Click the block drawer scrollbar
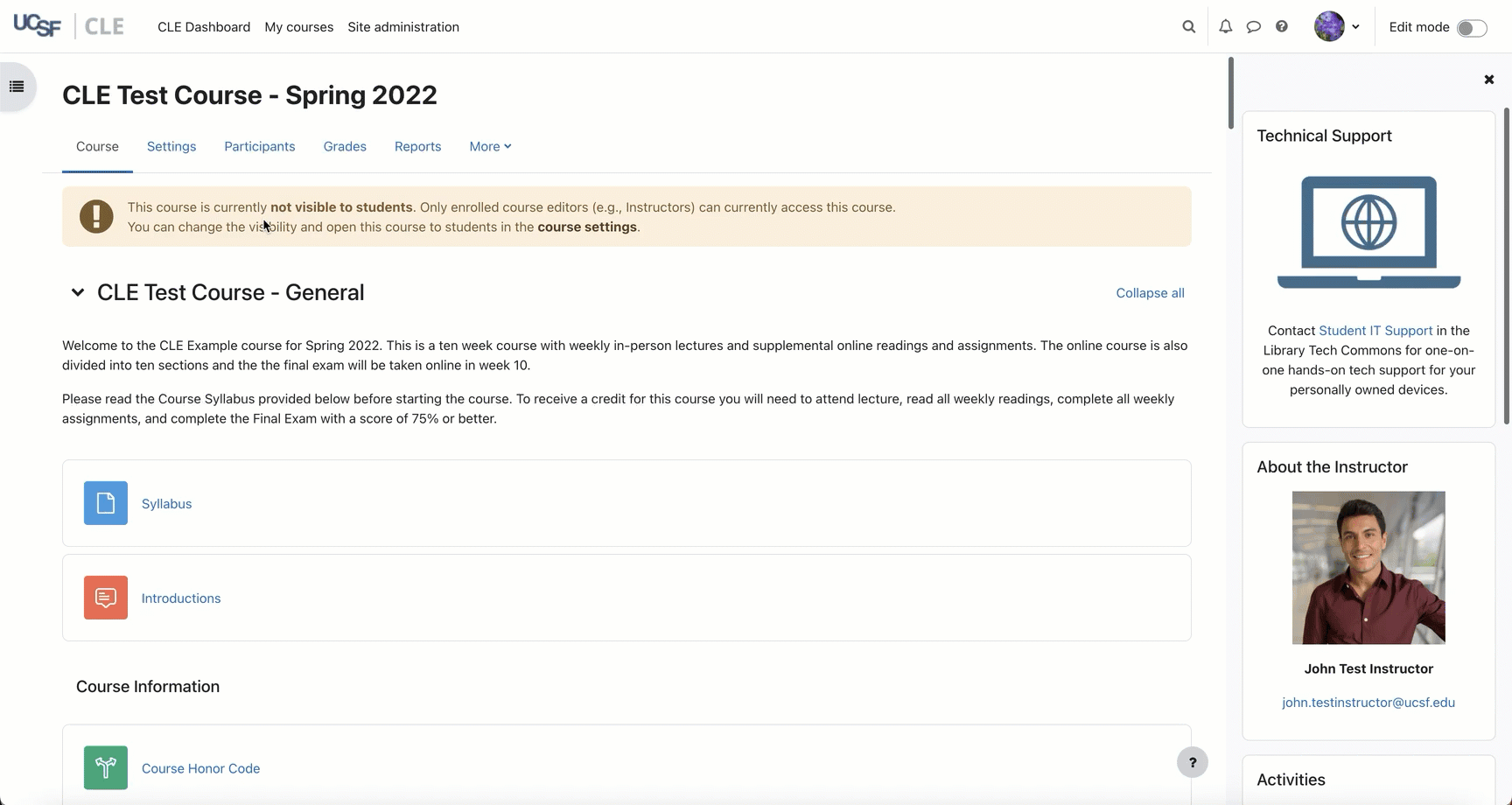The height and width of the screenshot is (805, 1512). coord(1506,266)
